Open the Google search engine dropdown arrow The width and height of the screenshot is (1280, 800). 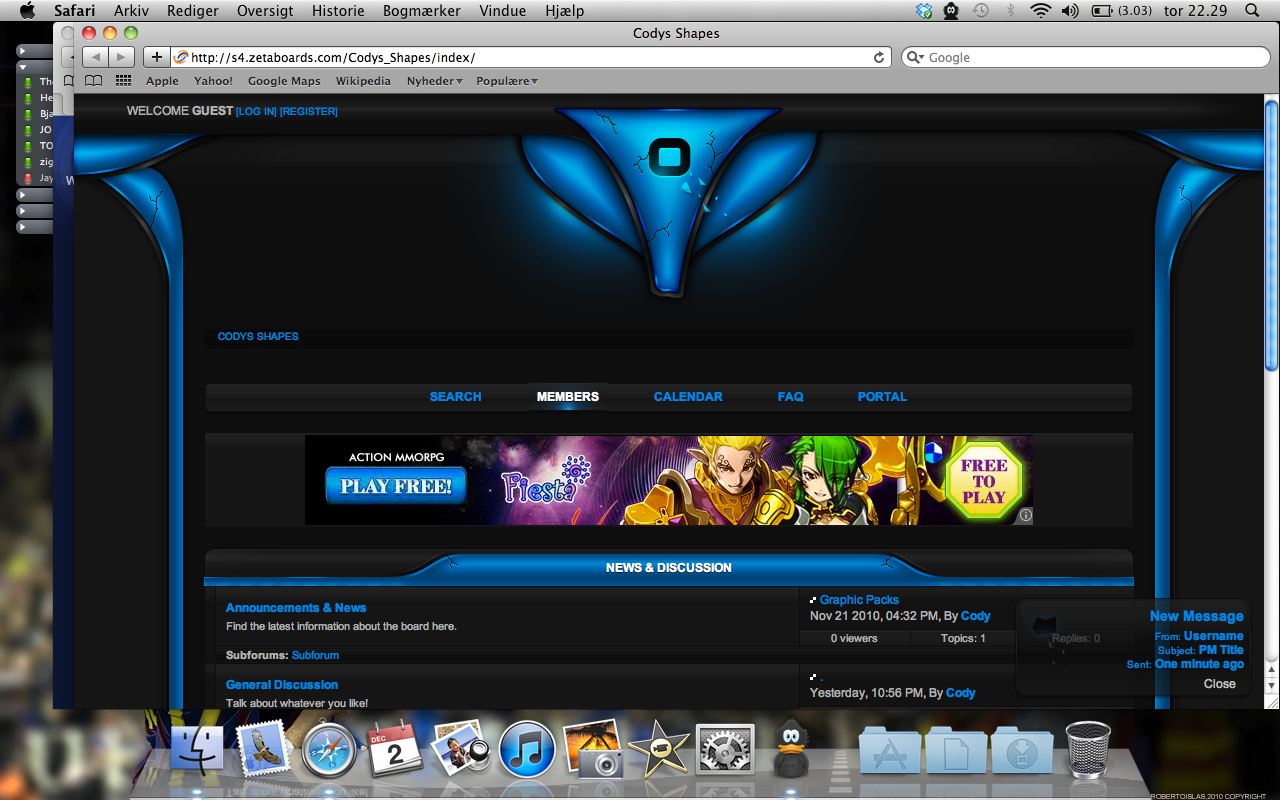click(x=915, y=58)
